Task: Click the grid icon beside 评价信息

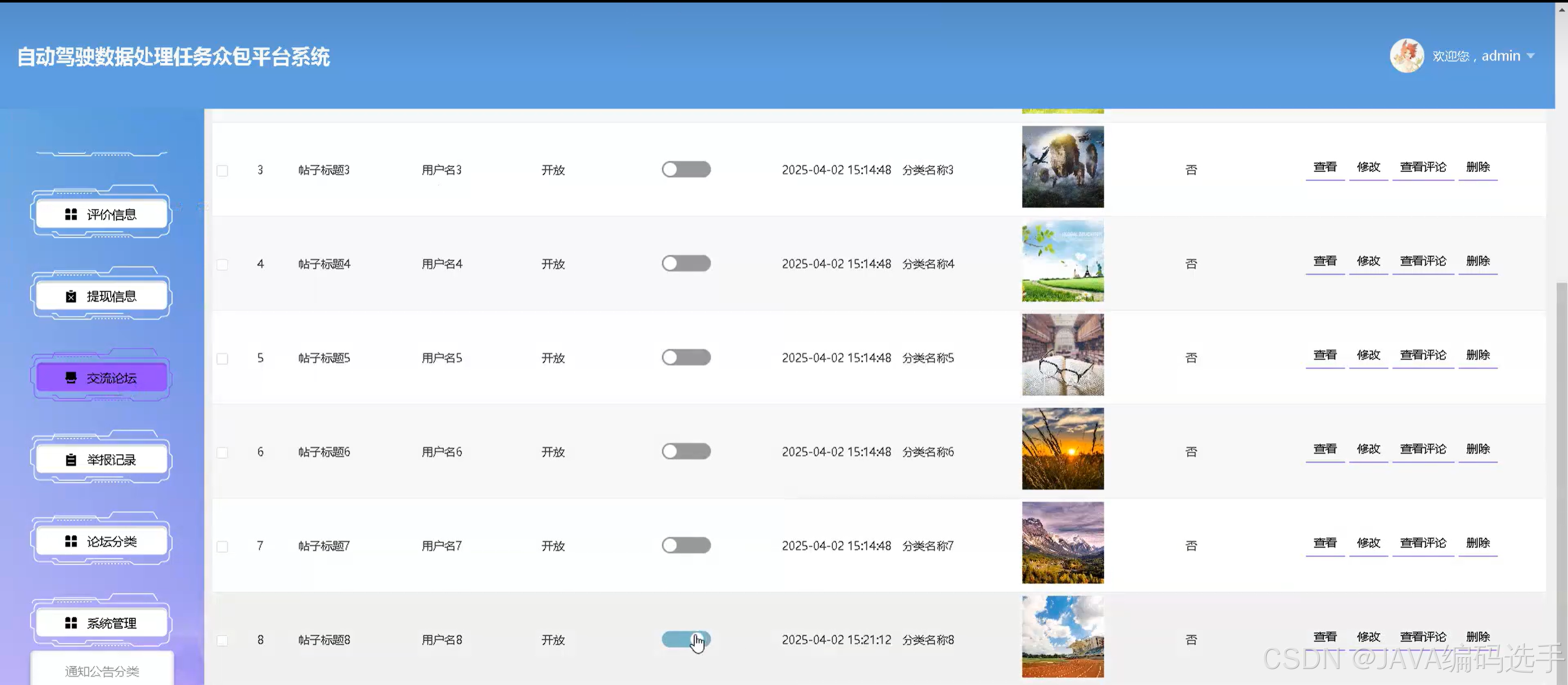Action: pyautogui.click(x=70, y=214)
